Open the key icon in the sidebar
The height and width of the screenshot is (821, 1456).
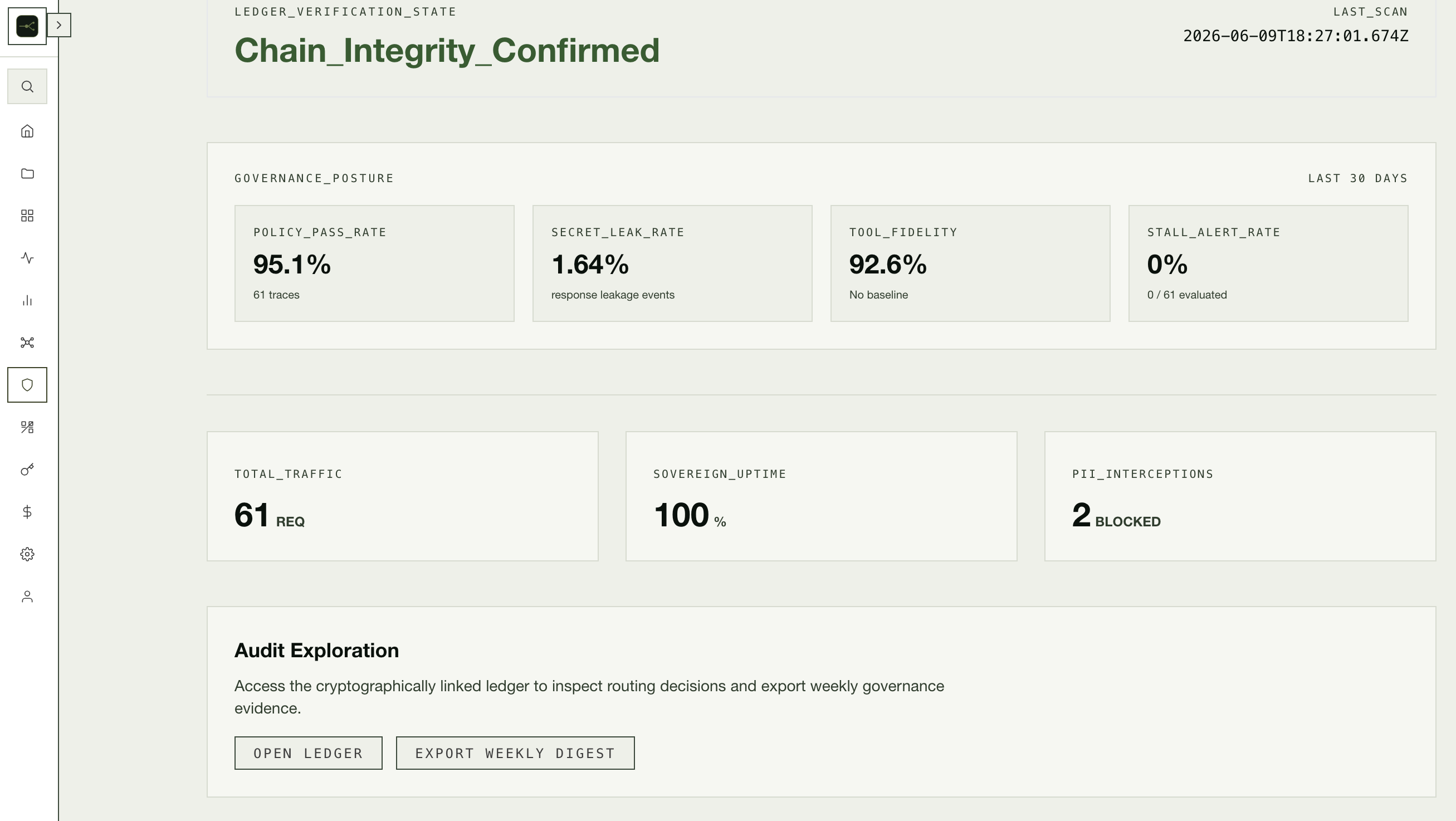coord(27,470)
